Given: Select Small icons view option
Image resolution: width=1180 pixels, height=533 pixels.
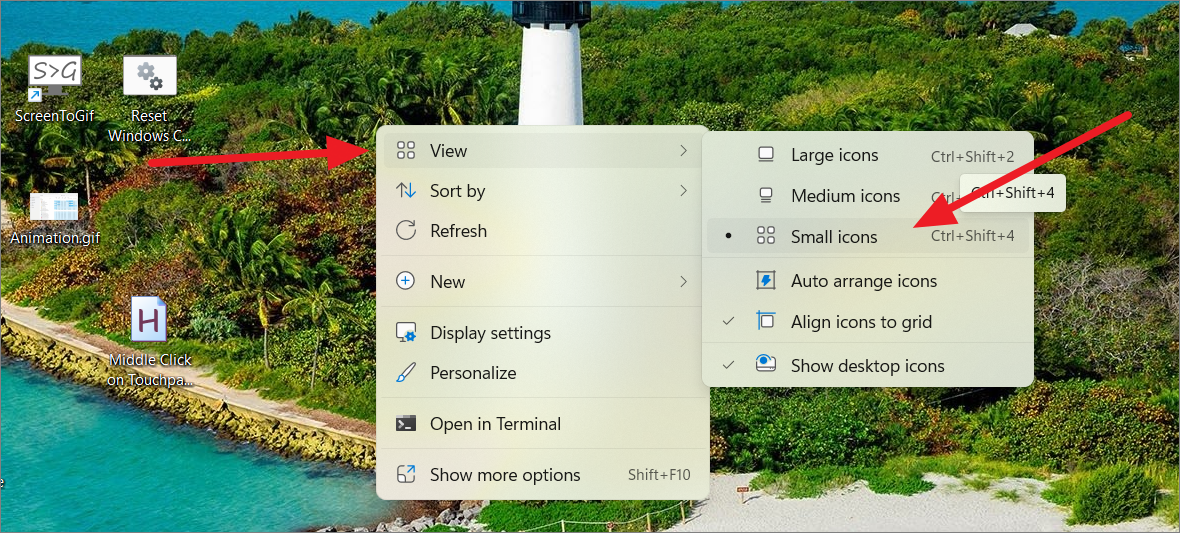Looking at the screenshot, I should 868,236.
